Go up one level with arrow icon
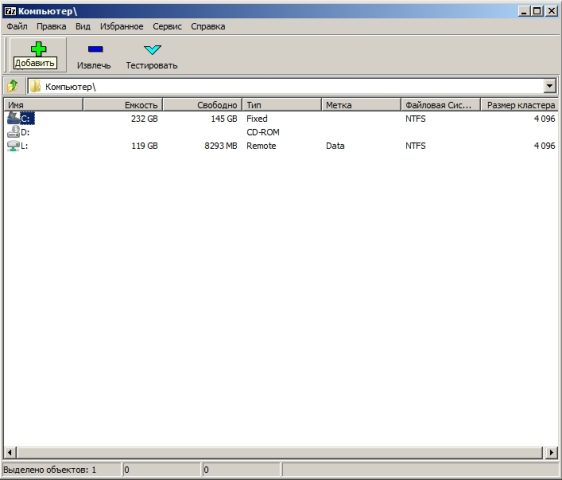 pyautogui.click(x=13, y=86)
